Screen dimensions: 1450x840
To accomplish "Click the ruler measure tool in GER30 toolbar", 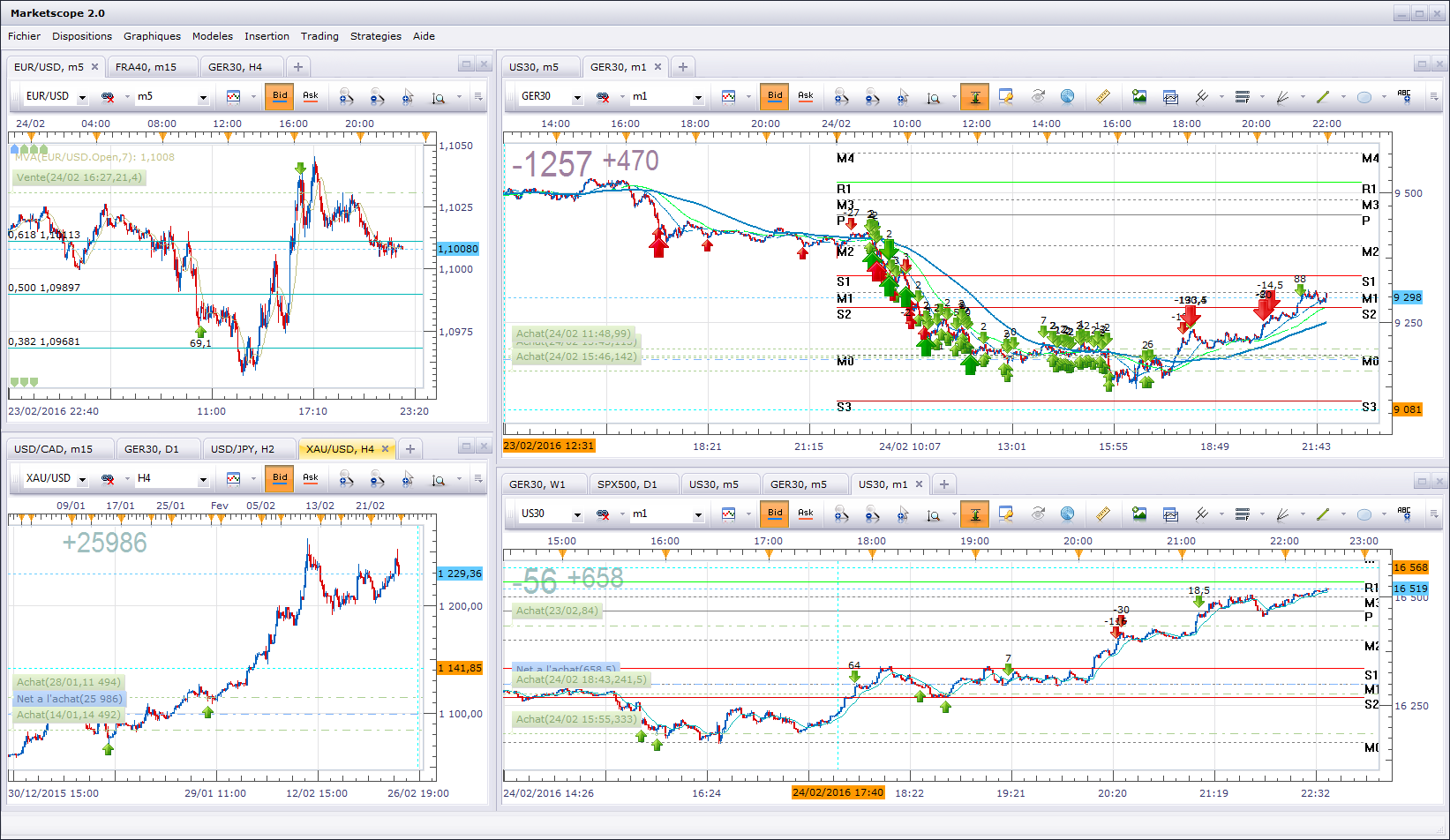I will click(x=1102, y=96).
